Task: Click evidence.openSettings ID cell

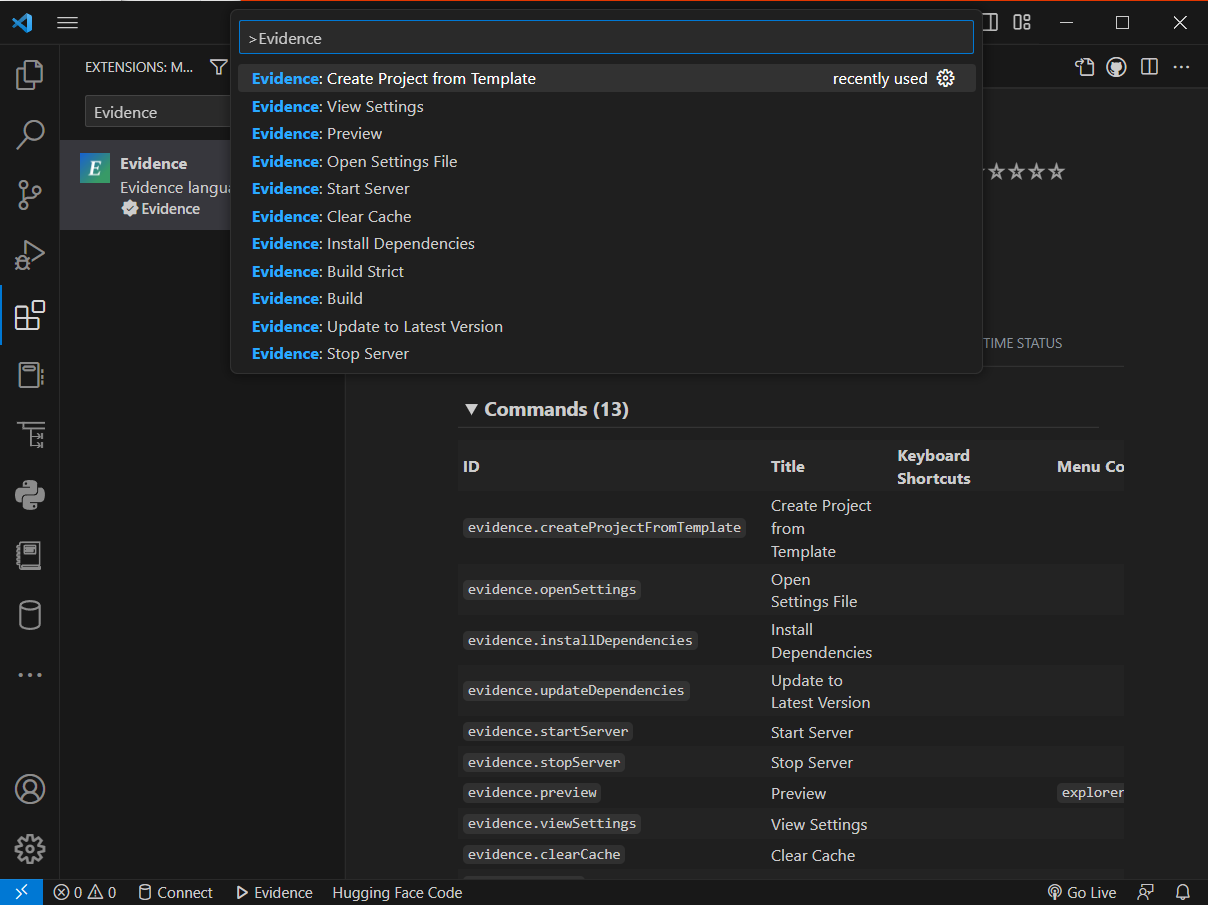Action: 552,589
